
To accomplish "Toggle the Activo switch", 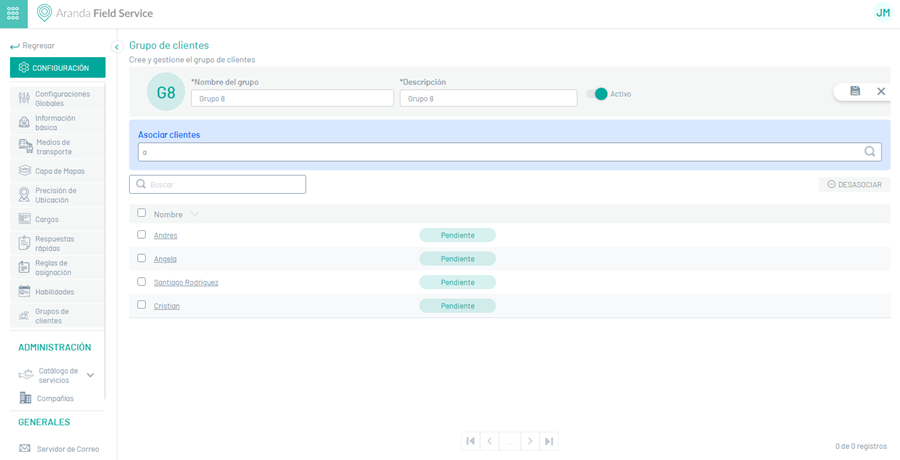I will 597,94.
